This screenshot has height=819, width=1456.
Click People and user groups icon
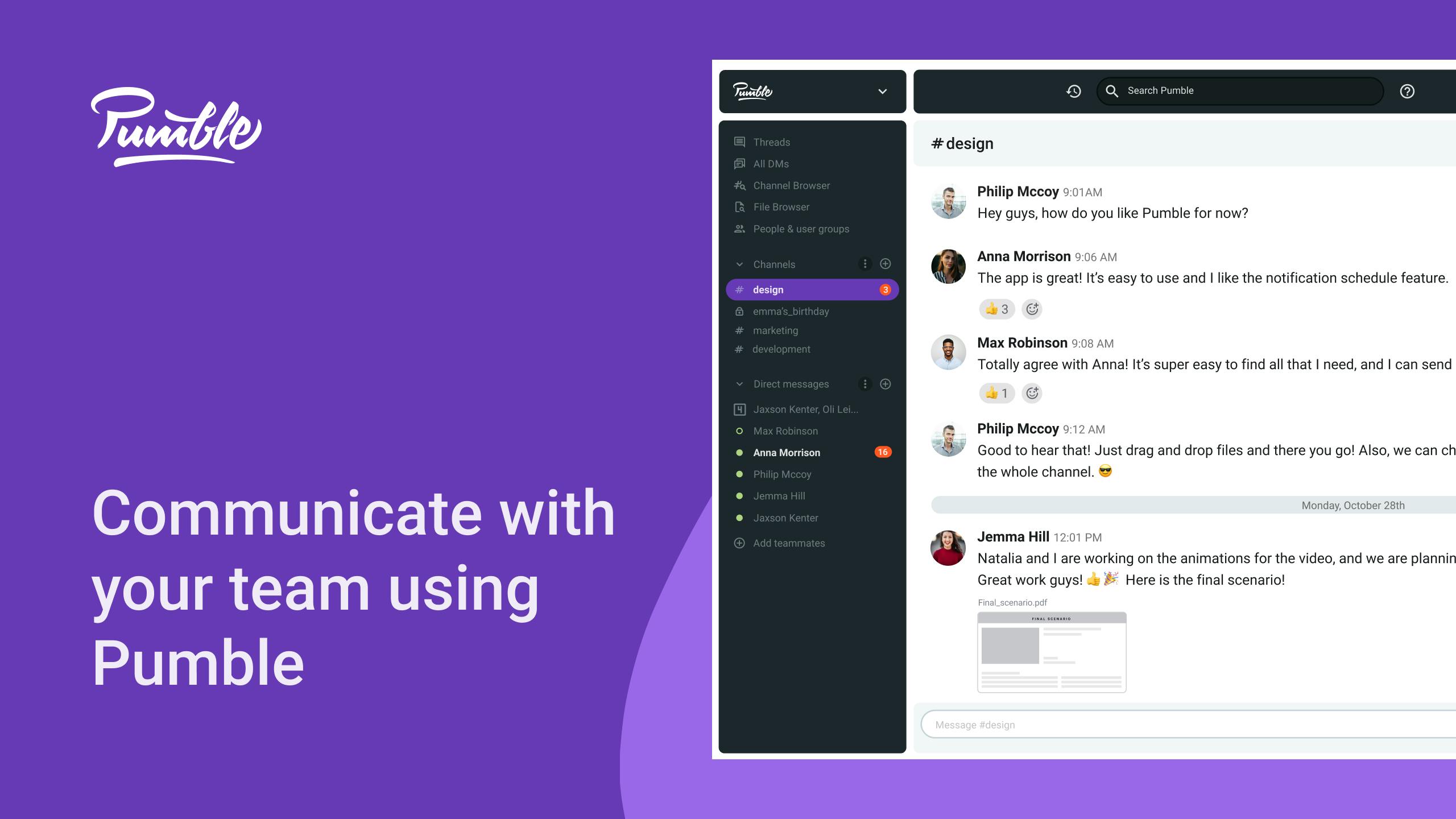[x=740, y=229]
